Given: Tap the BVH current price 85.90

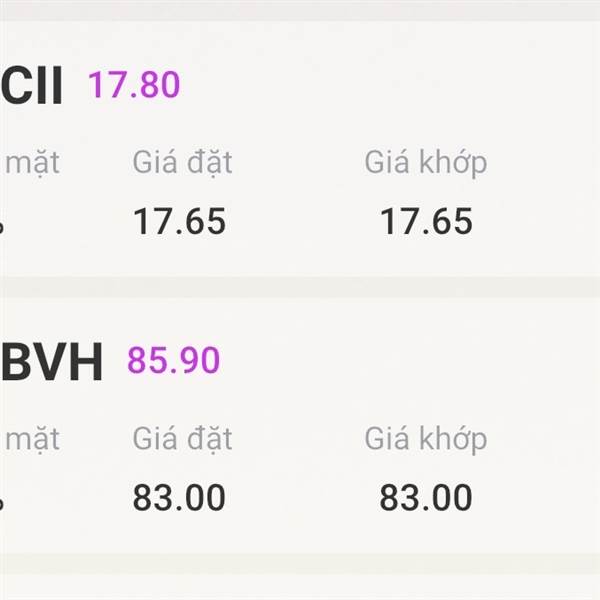Looking at the screenshot, I should click(173, 360).
